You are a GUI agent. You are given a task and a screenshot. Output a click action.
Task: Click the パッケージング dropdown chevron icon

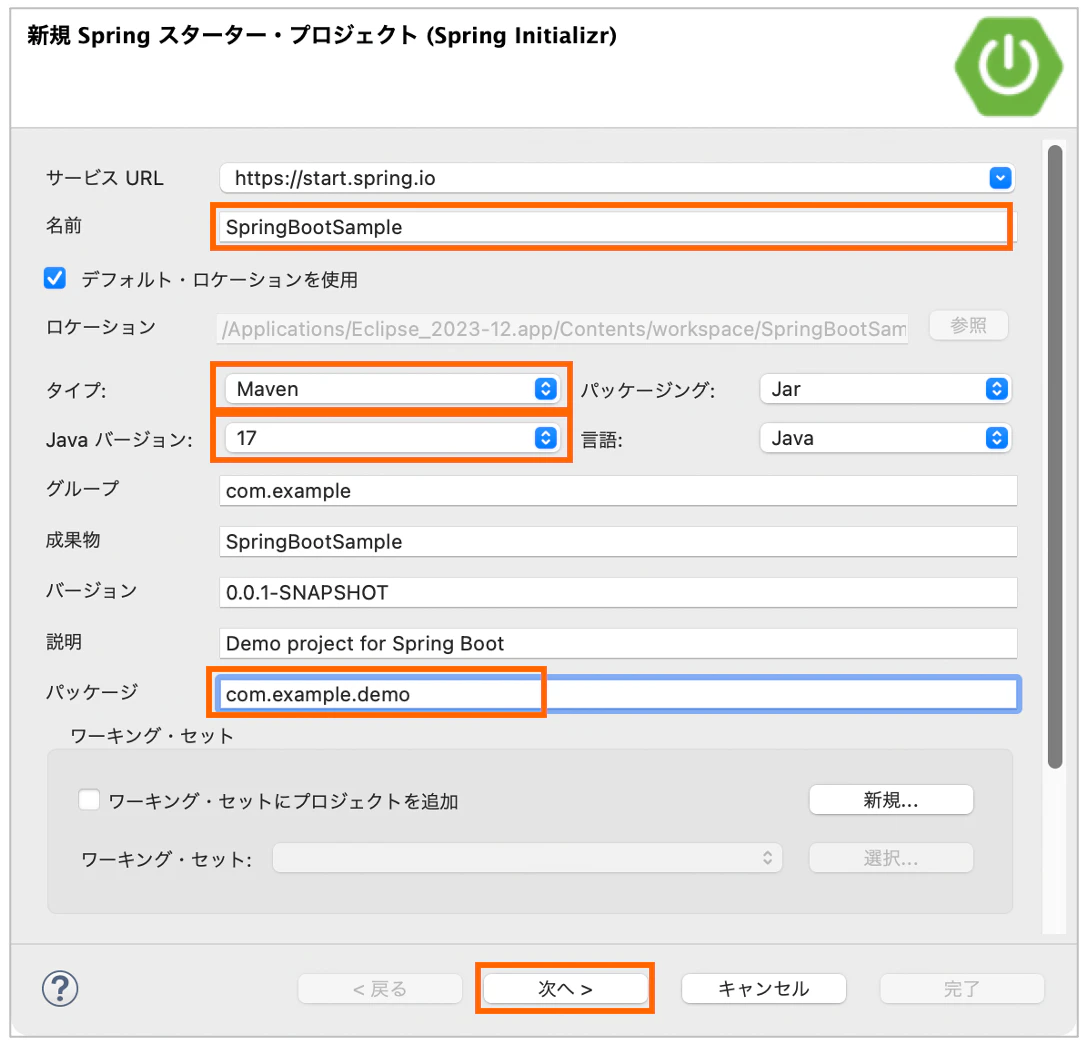tap(999, 389)
